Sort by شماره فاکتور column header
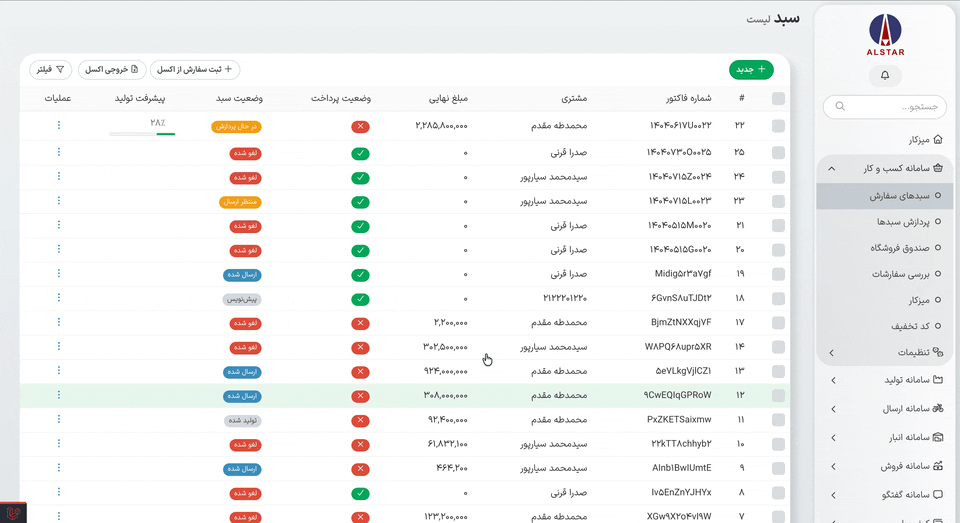960x523 pixels. (689, 98)
